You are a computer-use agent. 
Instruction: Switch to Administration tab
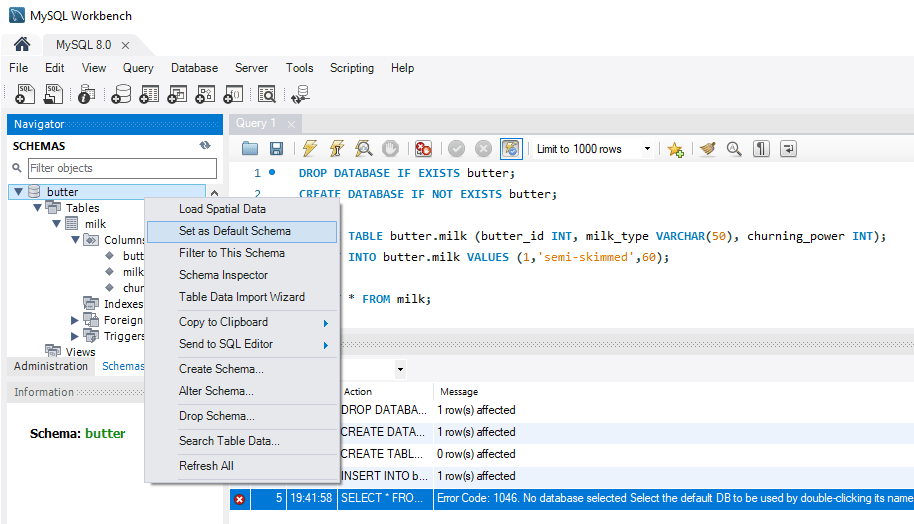(51, 366)
